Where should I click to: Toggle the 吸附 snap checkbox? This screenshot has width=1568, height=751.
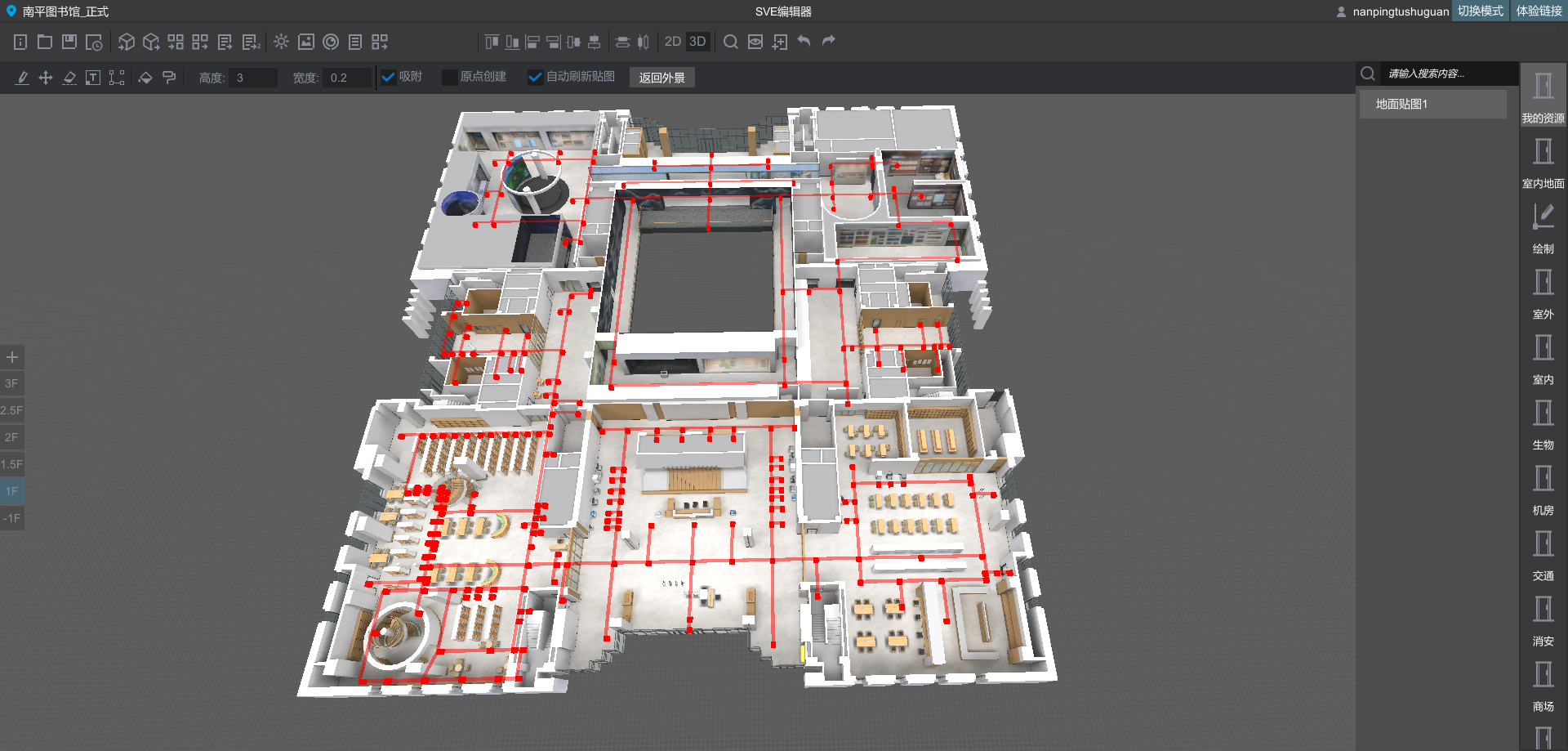(389, 78)
